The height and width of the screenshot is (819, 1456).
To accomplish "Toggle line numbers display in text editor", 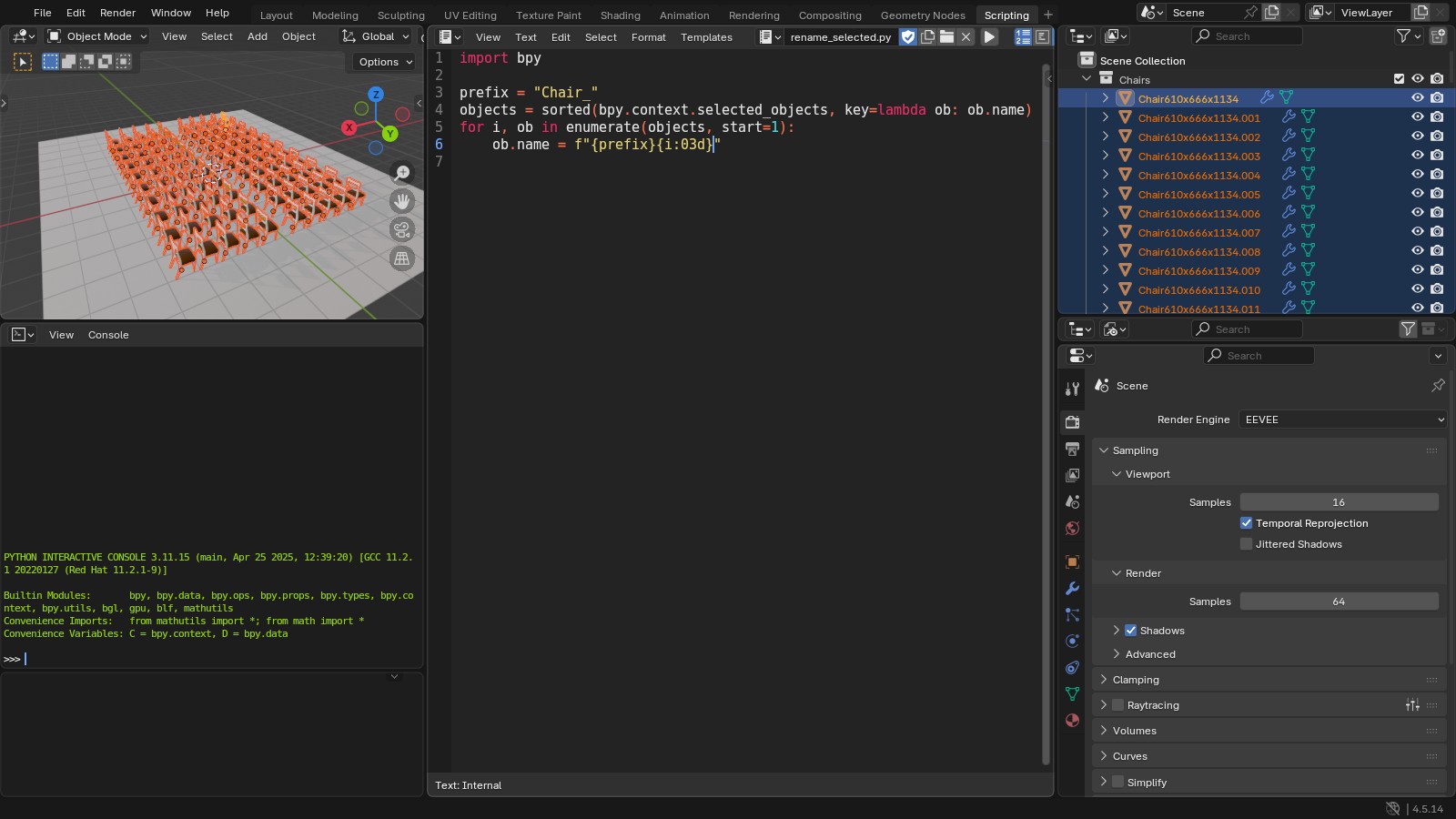I will point(1023,37).
